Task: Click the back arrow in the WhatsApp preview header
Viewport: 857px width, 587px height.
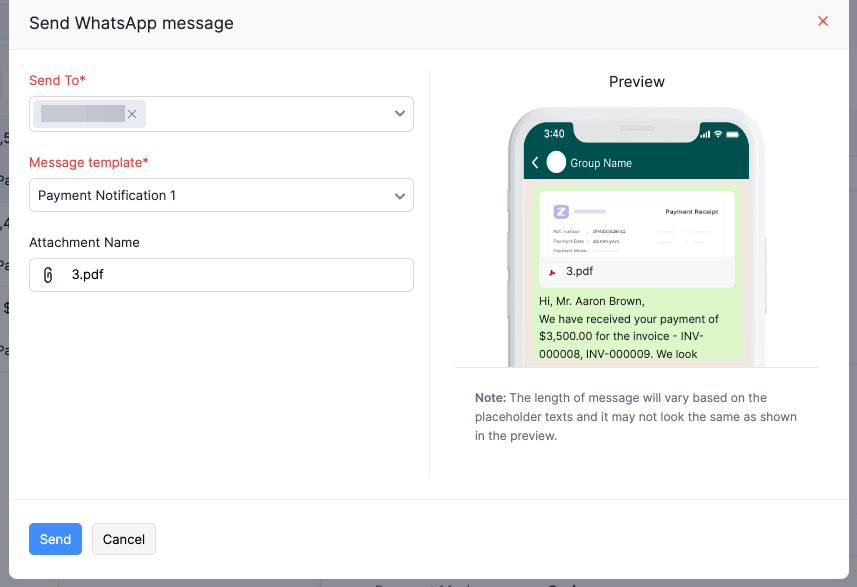Action: click(x=534, y=162)
